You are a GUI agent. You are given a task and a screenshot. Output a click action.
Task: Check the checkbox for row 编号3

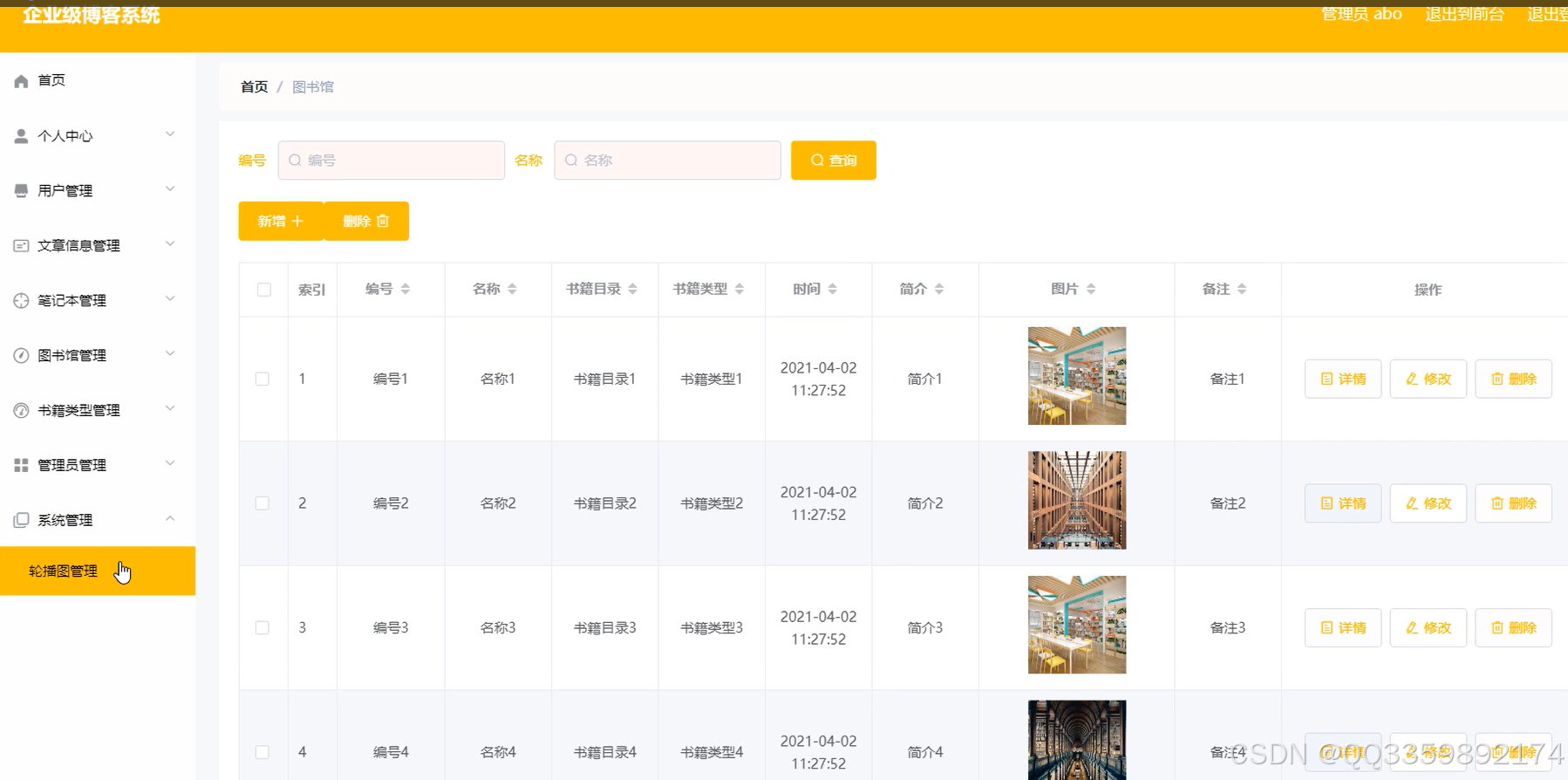[x=262, y=627]
